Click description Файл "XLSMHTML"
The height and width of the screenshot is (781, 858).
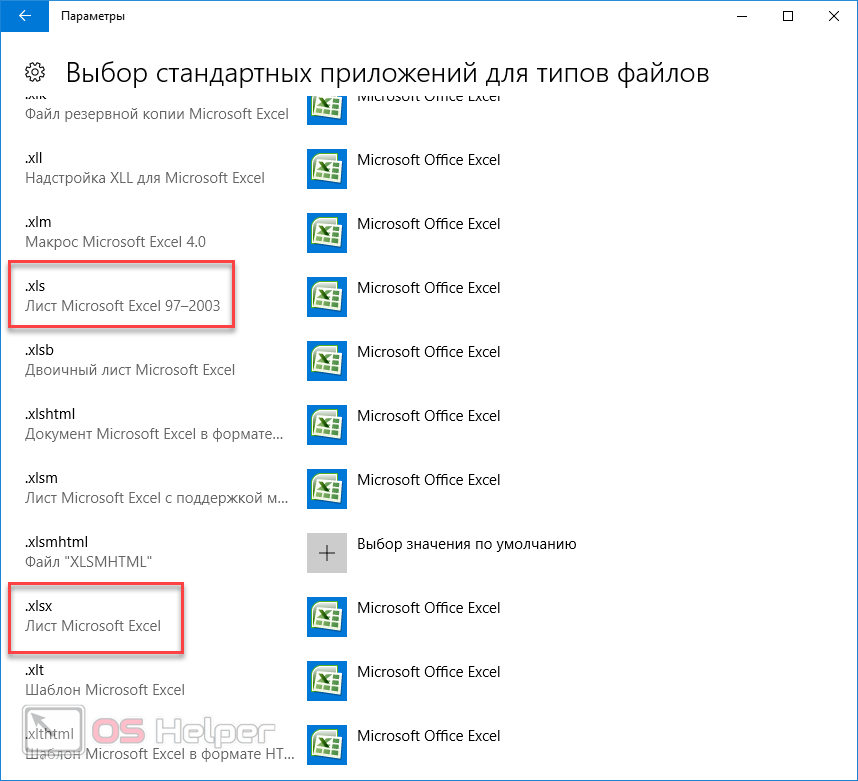point(88,562)
